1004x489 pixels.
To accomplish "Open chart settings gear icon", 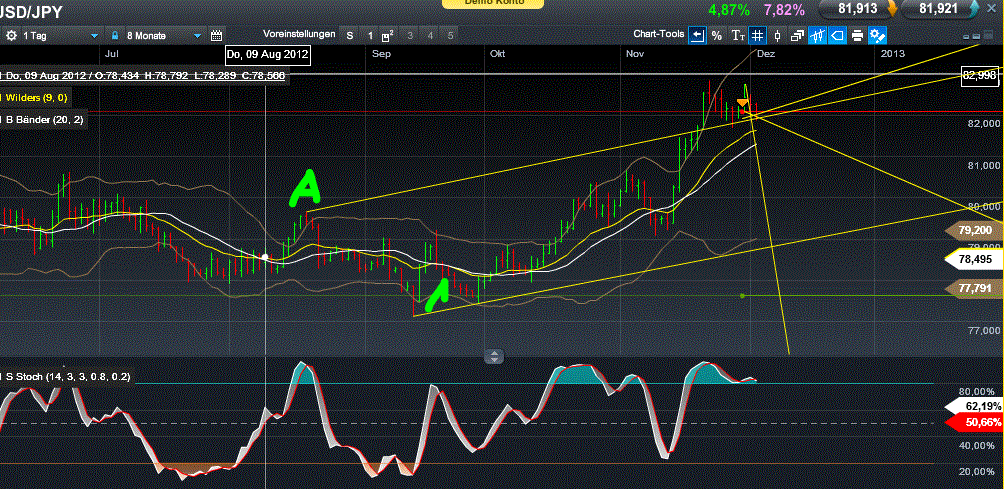I will click(x=12, y=35).
